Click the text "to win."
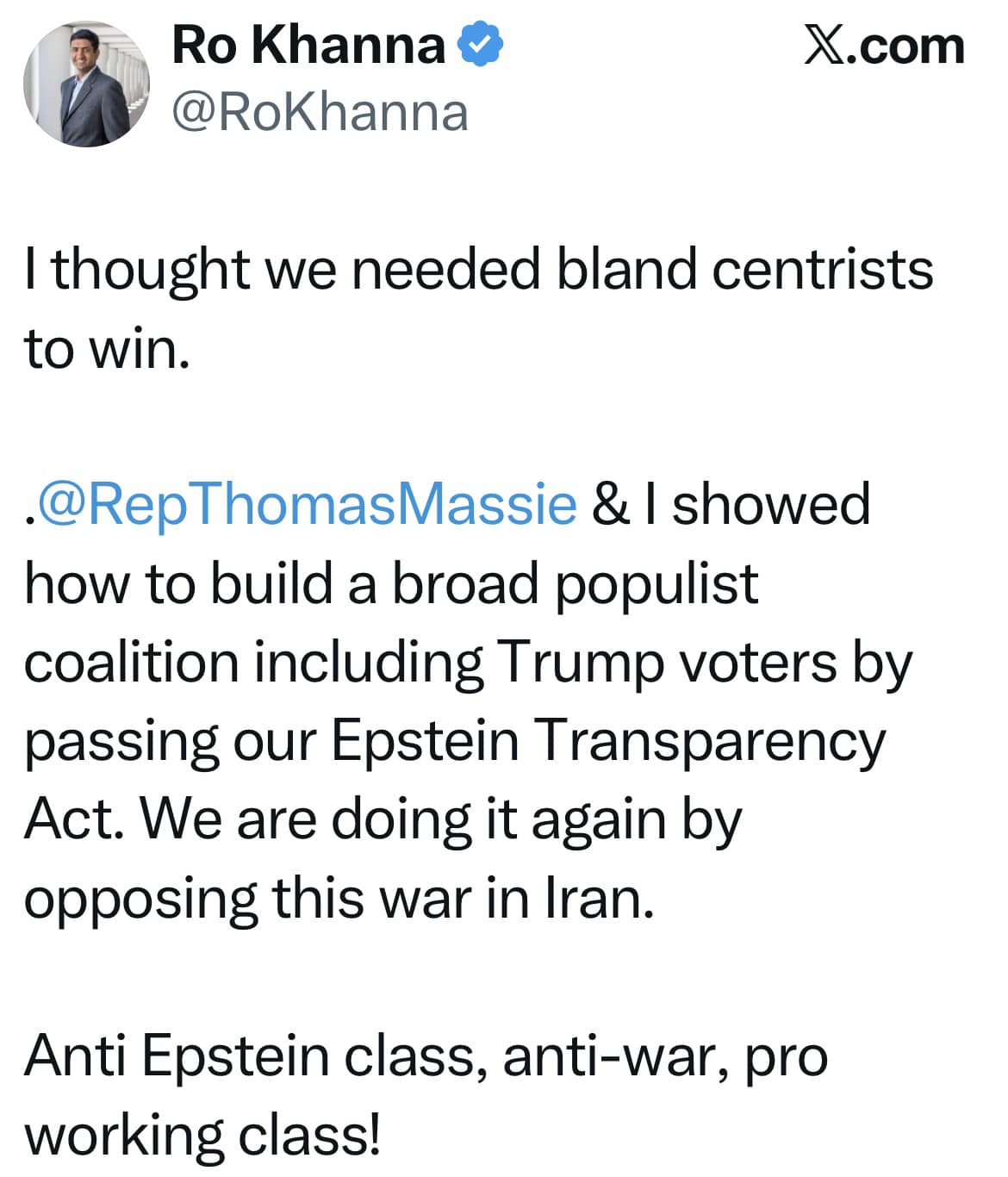The image size is (1008, 1177). click(x=107, y=349)
